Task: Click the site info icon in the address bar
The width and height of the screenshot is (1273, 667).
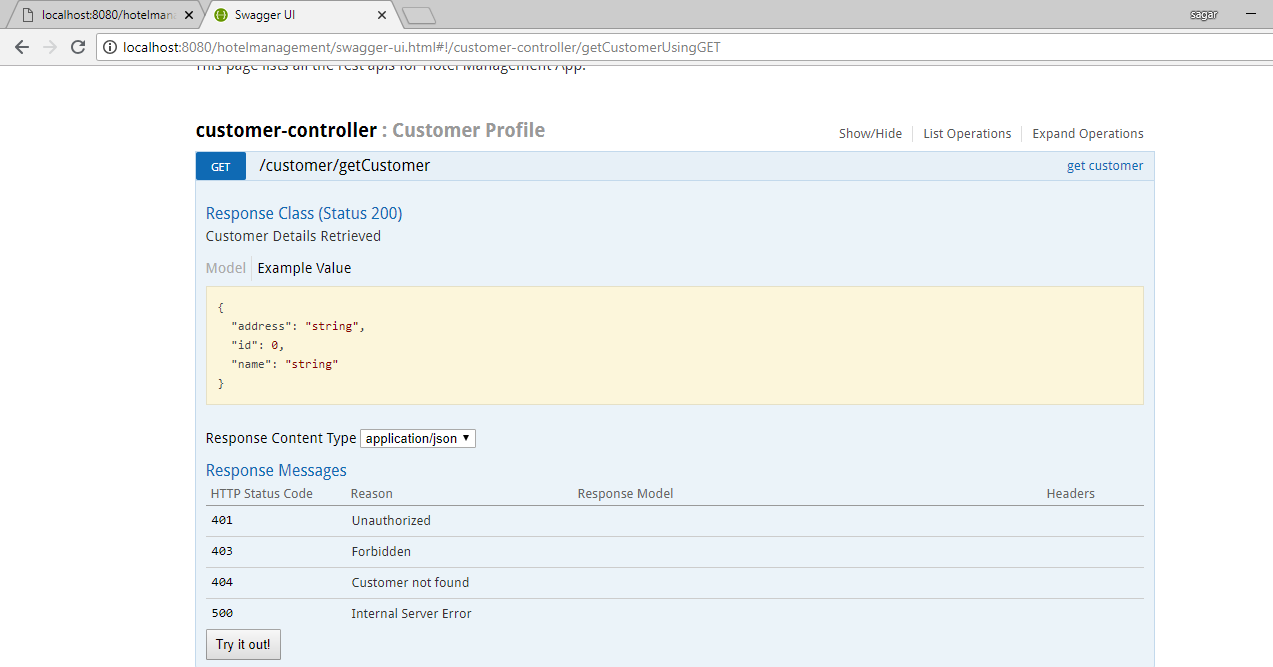Action: click(109, 47)
